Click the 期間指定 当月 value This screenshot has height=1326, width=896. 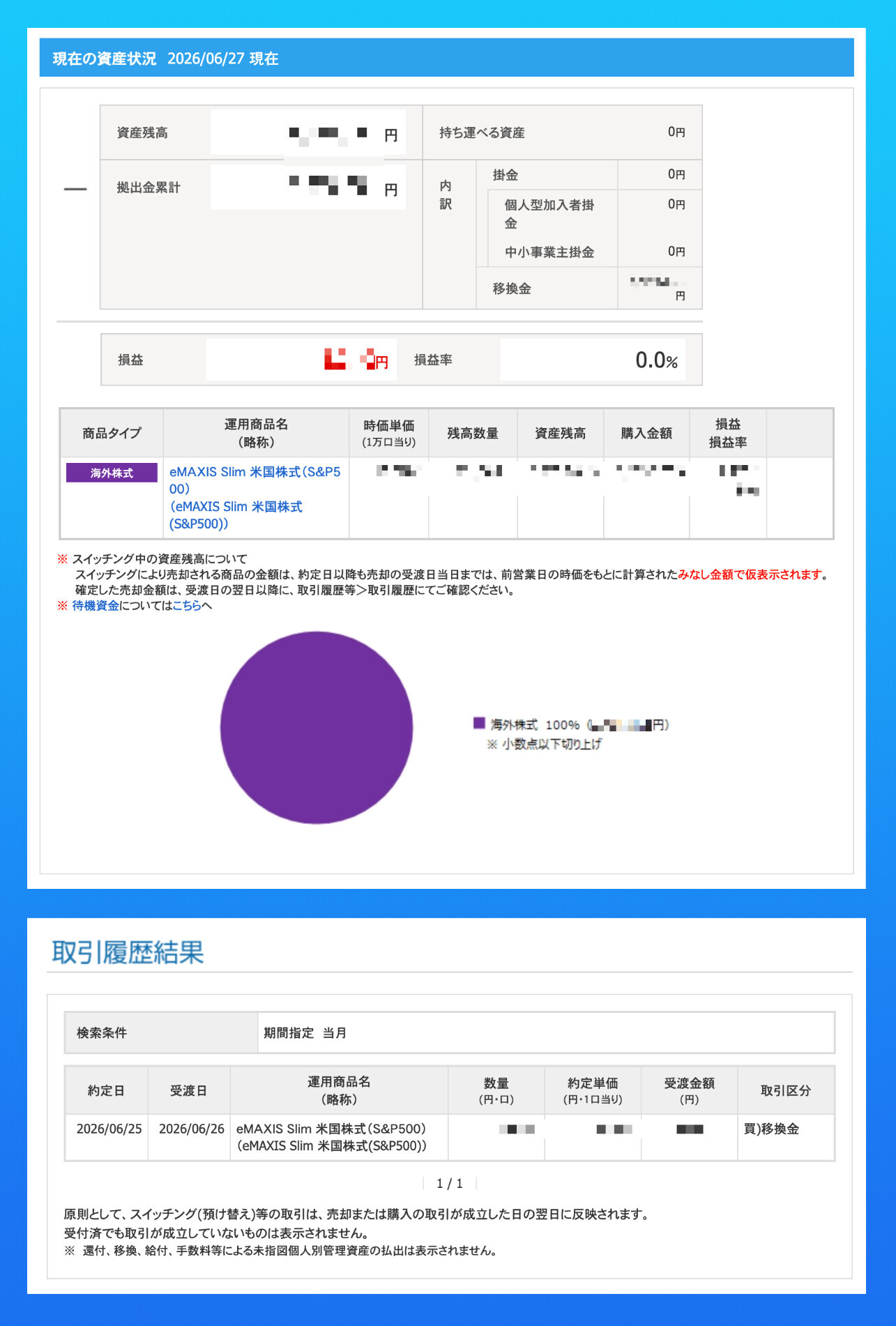(x=305, y=1032)
